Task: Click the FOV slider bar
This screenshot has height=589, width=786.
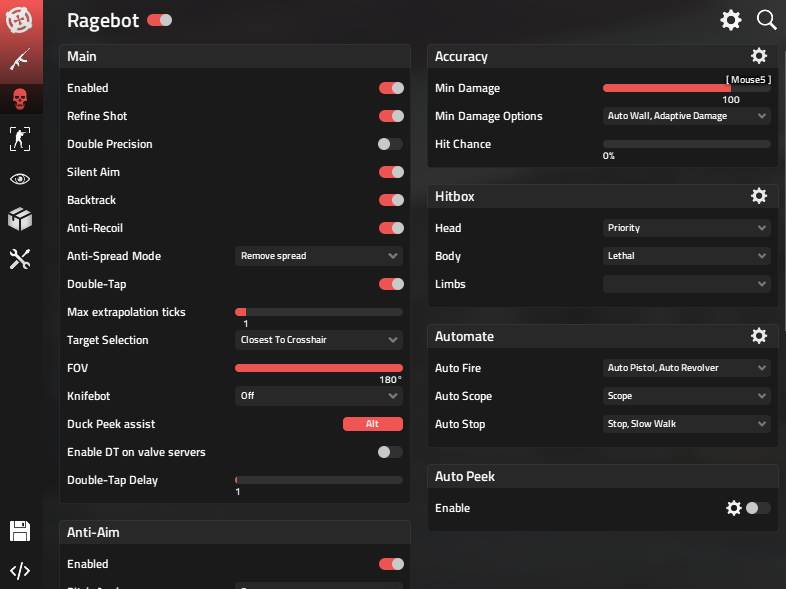Action: point(319,368)
